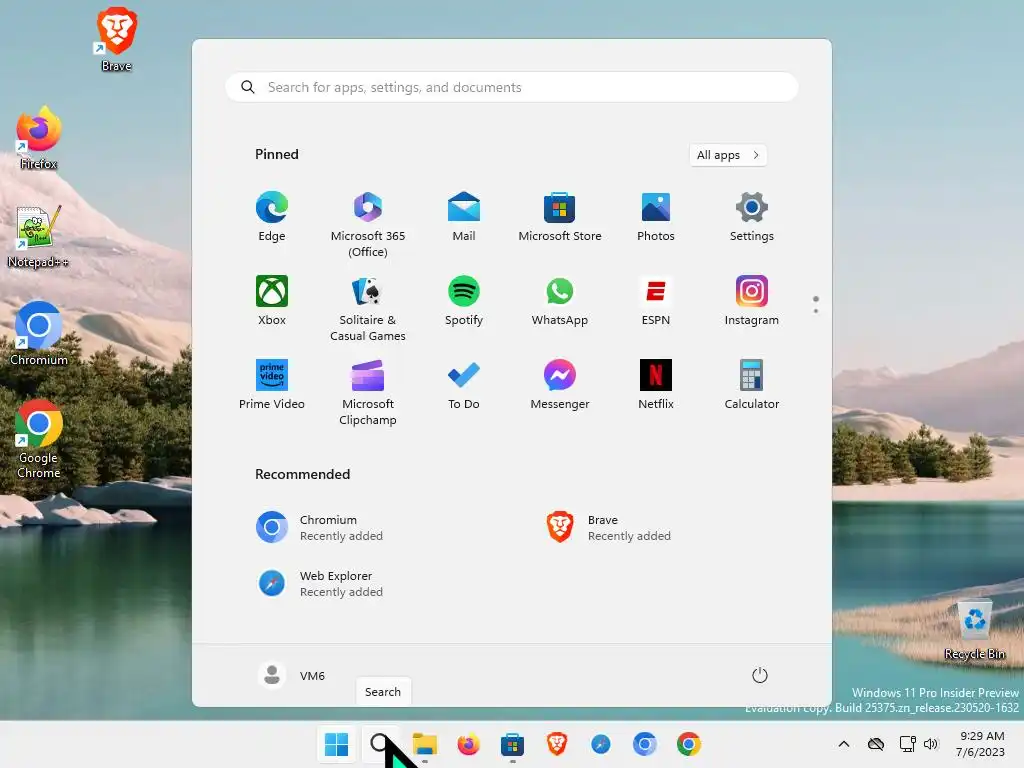Open Edge from pinned apps
This screenshot has height=768, width=1024.
pyautogui.click(x=272, y=217)
